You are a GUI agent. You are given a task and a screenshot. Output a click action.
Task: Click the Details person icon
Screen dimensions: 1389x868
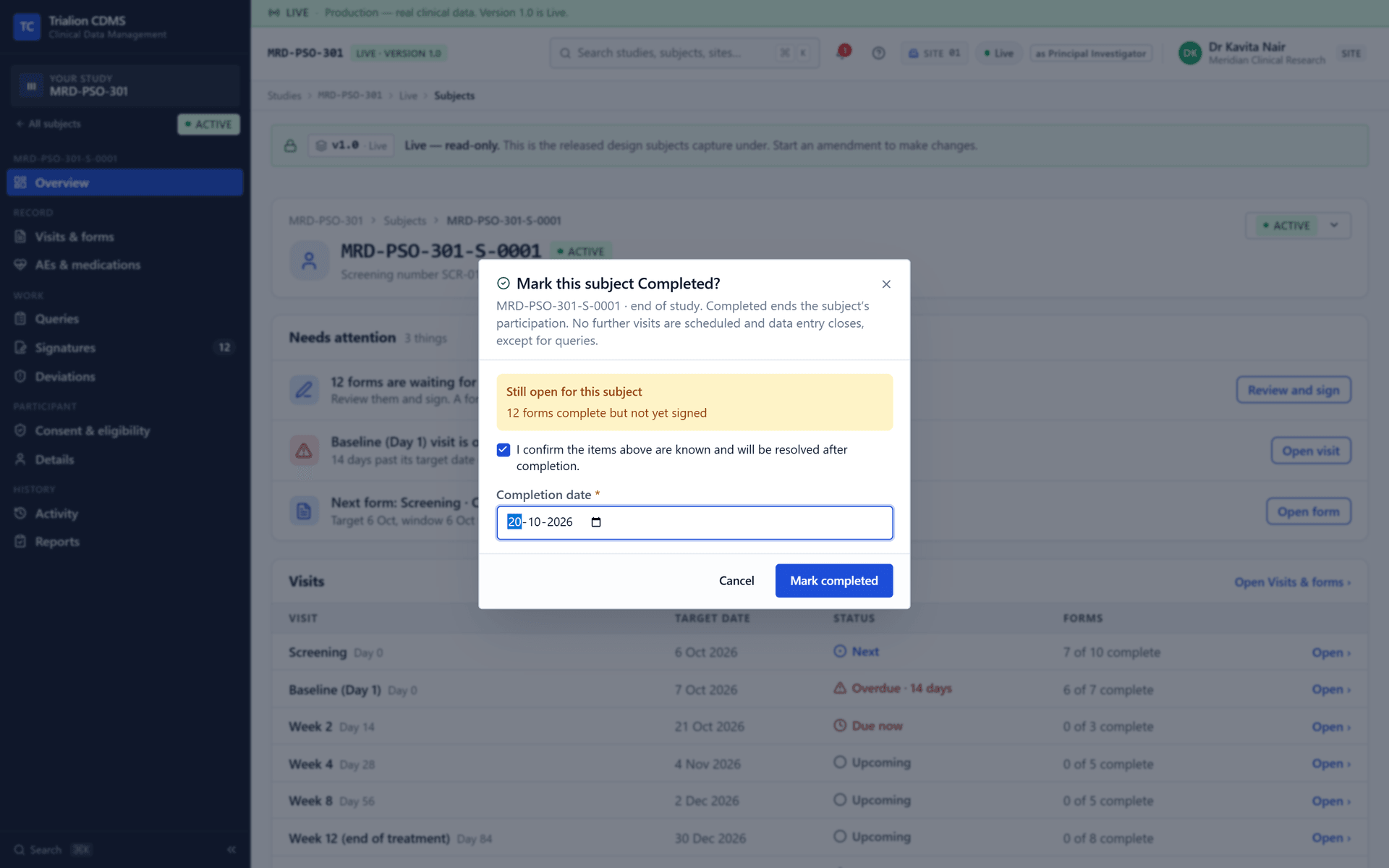(x=20, y=459)
